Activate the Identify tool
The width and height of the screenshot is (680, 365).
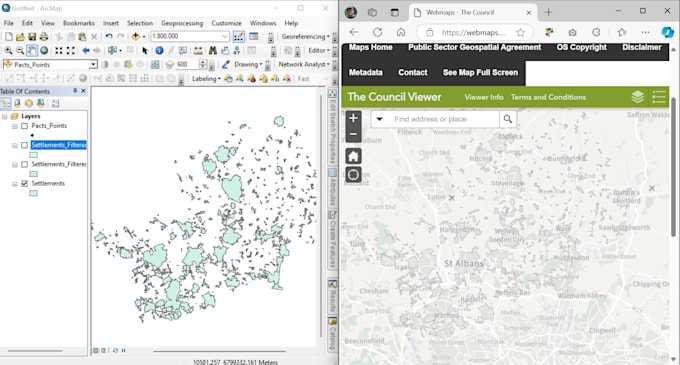pyautogui.click(x=159, y=50)
